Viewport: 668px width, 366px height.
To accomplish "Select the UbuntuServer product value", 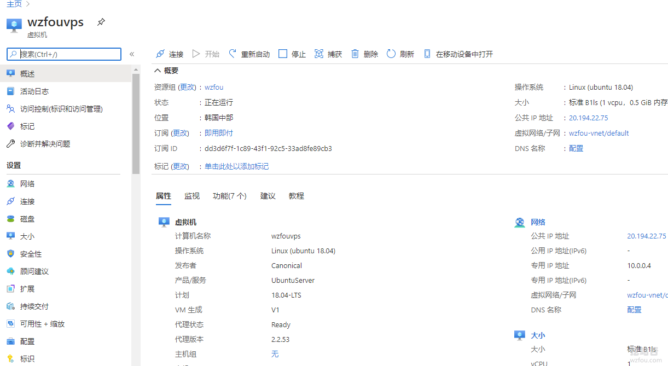I will 293,280.
